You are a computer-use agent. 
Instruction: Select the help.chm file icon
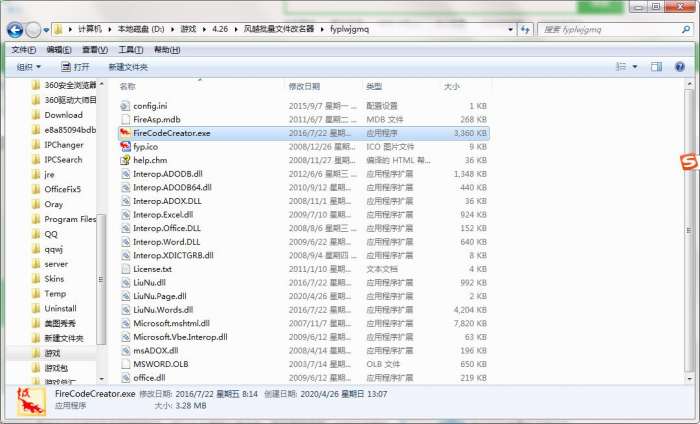coord(125,160)
